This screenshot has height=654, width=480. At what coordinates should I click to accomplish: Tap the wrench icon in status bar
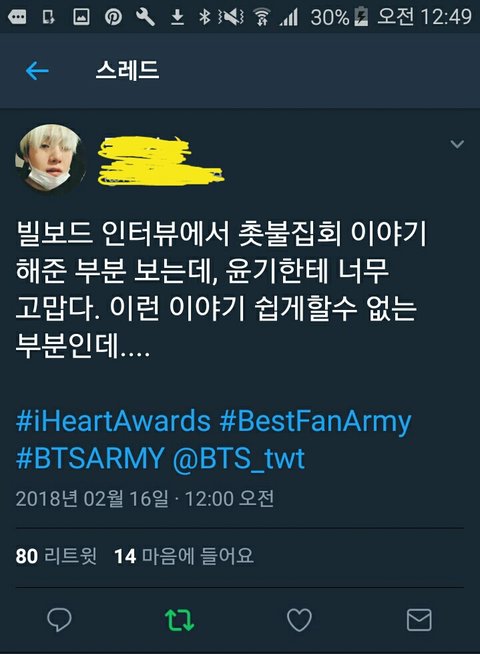[x=146, y=17]
